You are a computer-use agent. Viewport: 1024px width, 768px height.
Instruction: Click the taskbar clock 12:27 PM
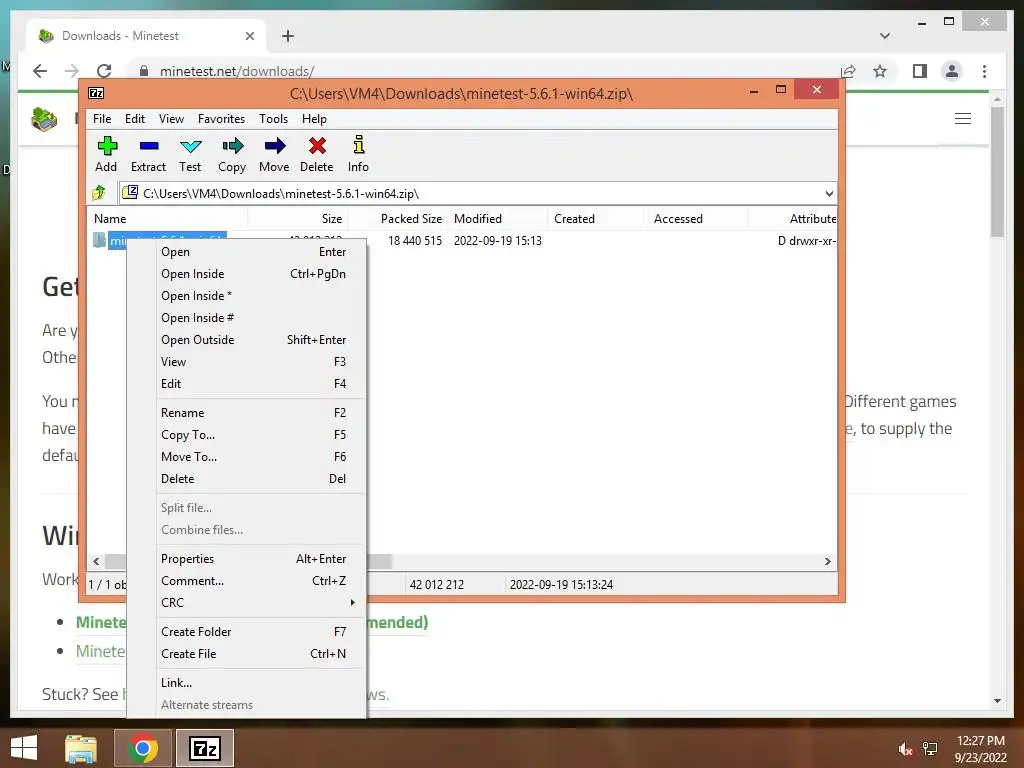[980, 741]
